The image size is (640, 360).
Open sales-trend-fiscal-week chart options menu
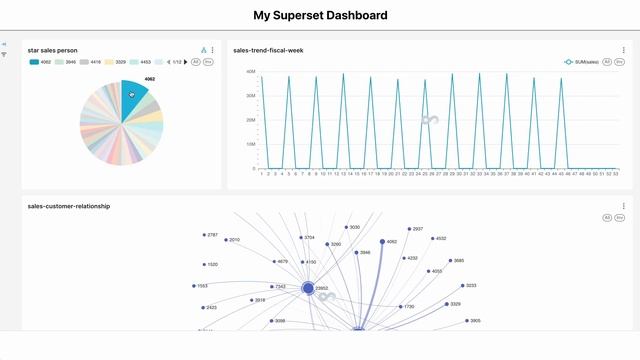pos(623,50)
